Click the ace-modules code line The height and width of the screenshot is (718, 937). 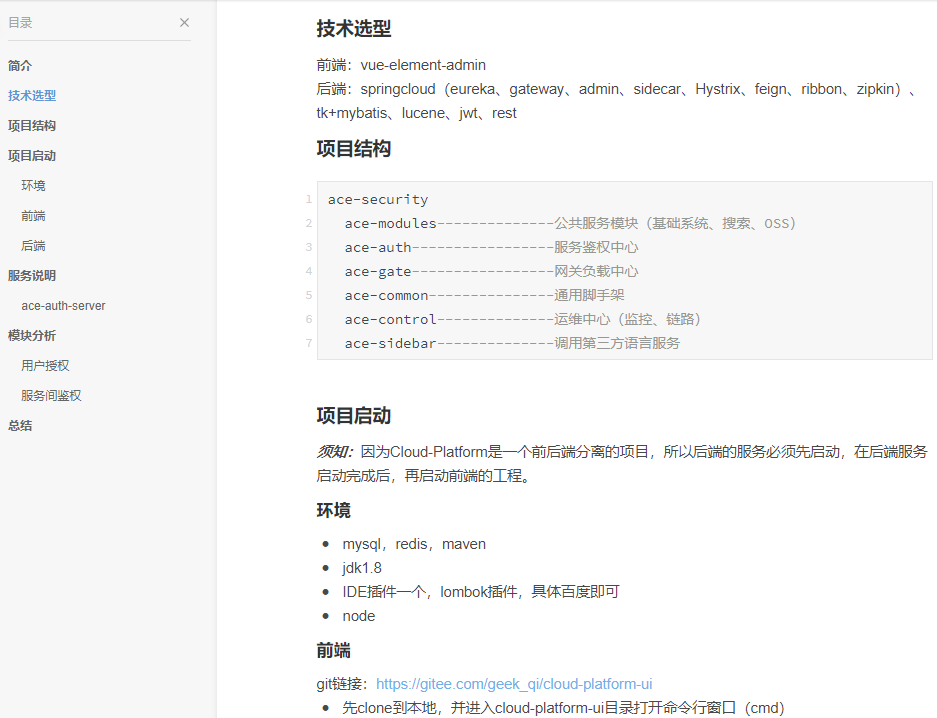[x=570, y=223]
